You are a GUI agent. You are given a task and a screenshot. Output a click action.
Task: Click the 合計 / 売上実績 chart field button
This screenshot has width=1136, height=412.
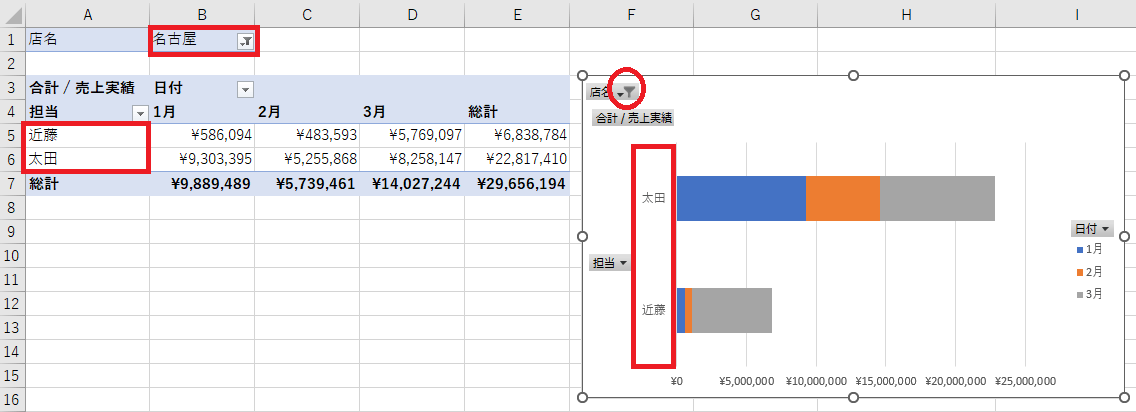633,118
